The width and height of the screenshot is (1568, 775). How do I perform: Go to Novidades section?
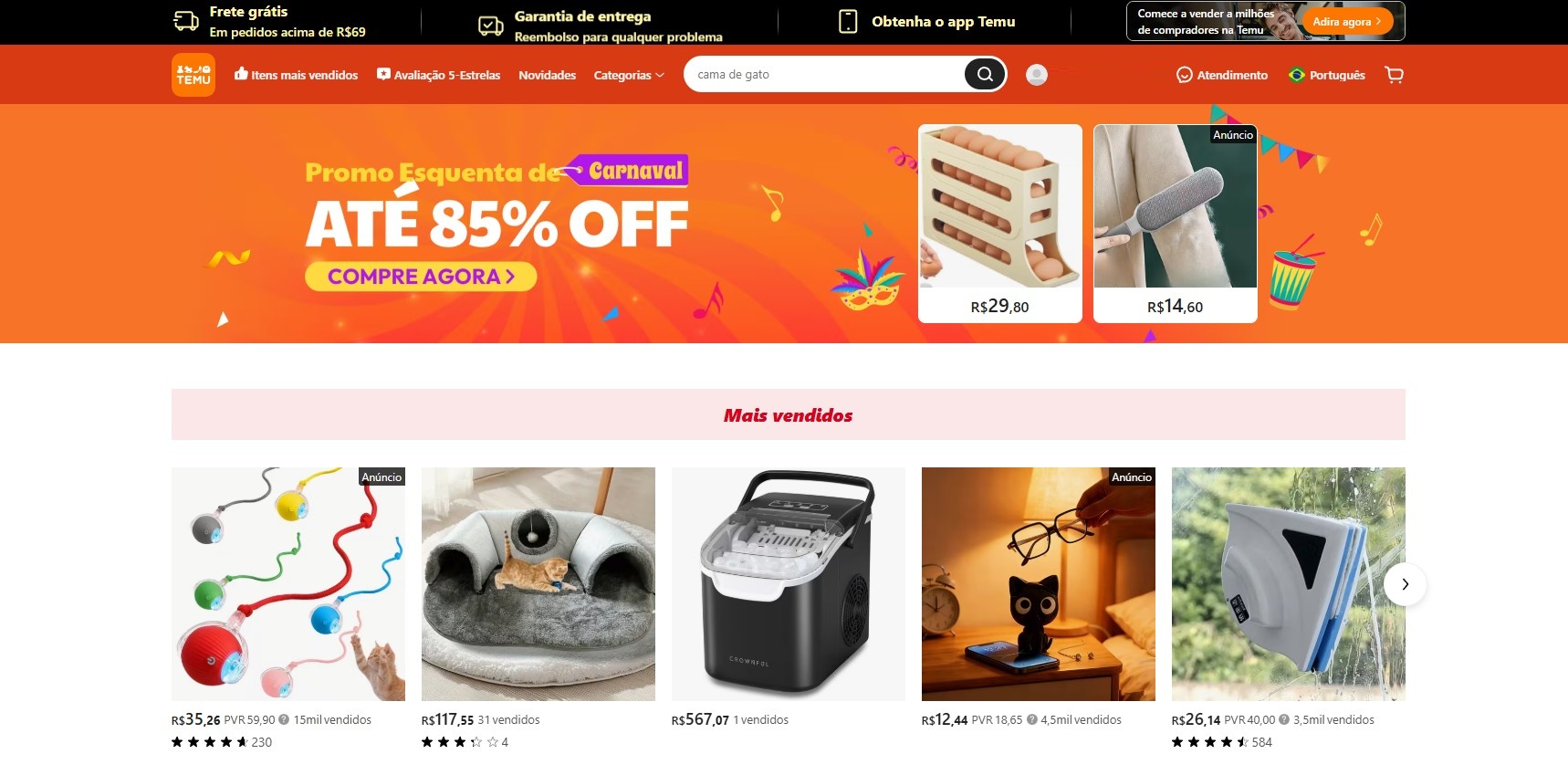point(547,75)
